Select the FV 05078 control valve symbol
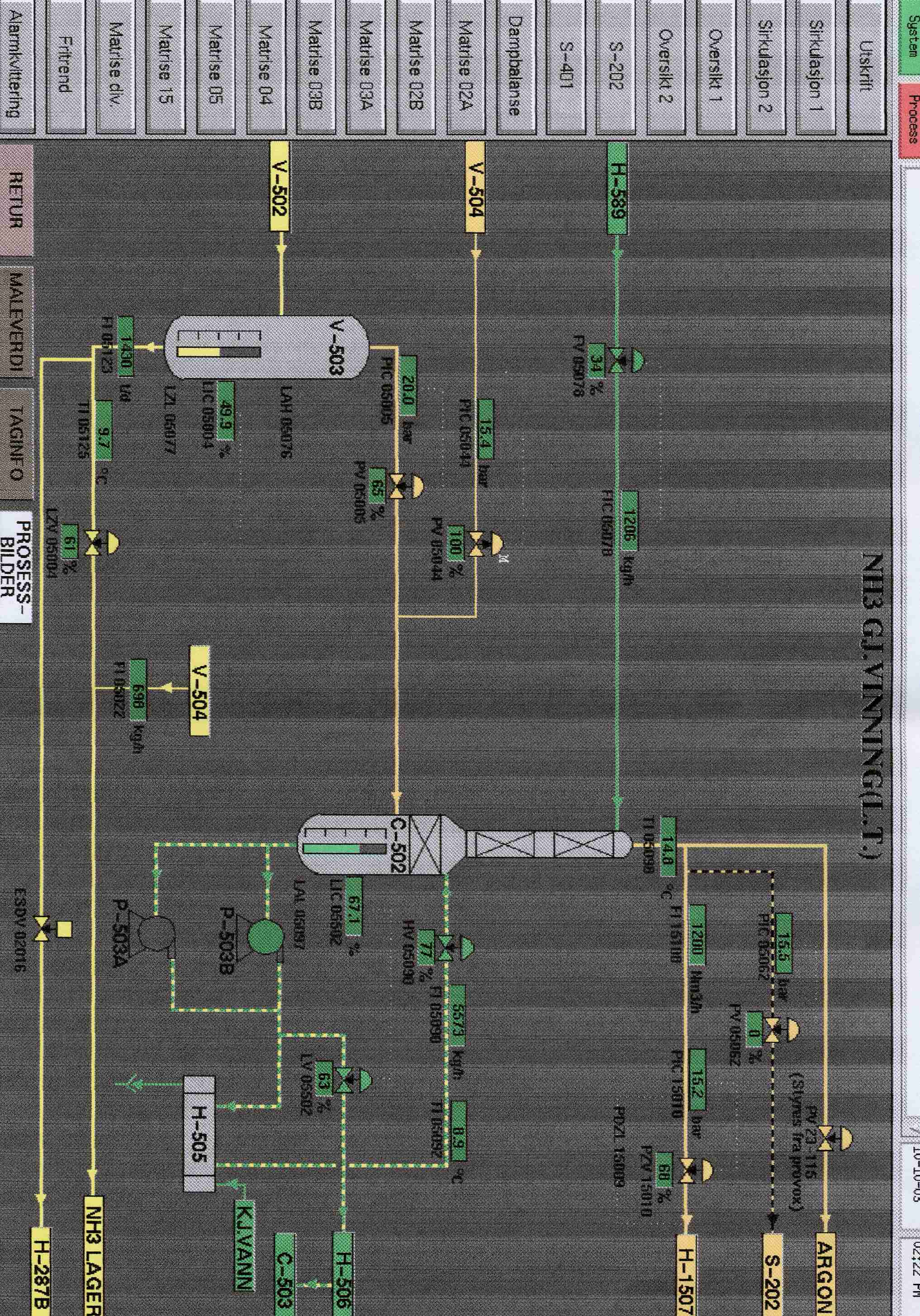This screenshot has width=920, height=1316. (x=626, y=360)
